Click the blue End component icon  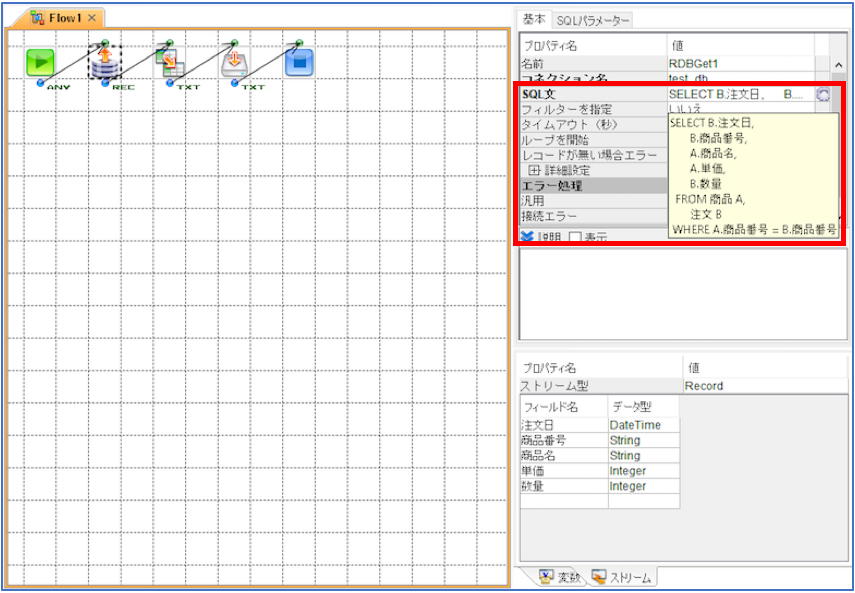[x=299, y=62]
